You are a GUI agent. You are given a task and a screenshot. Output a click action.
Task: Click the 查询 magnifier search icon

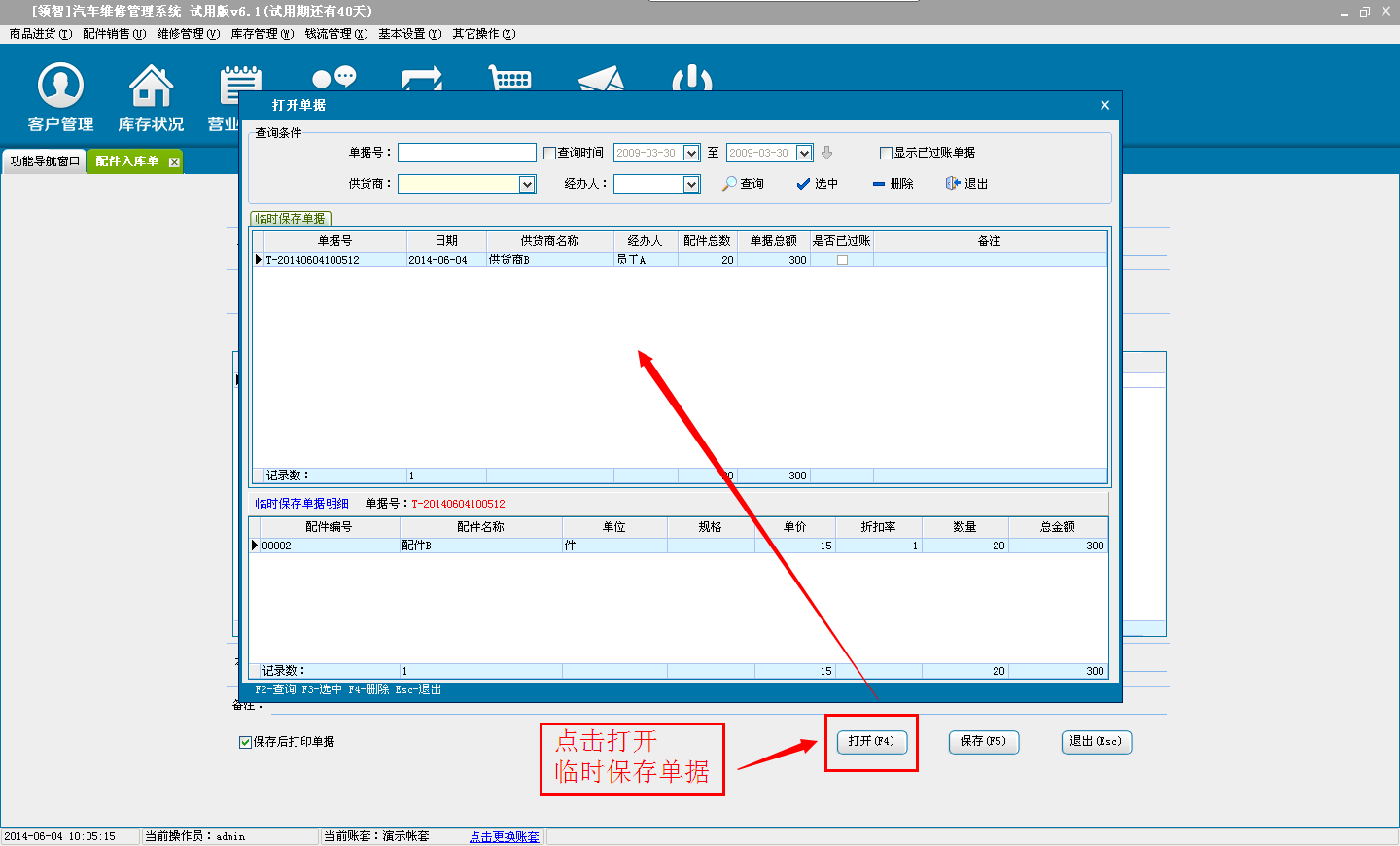[x=729, y=183]
